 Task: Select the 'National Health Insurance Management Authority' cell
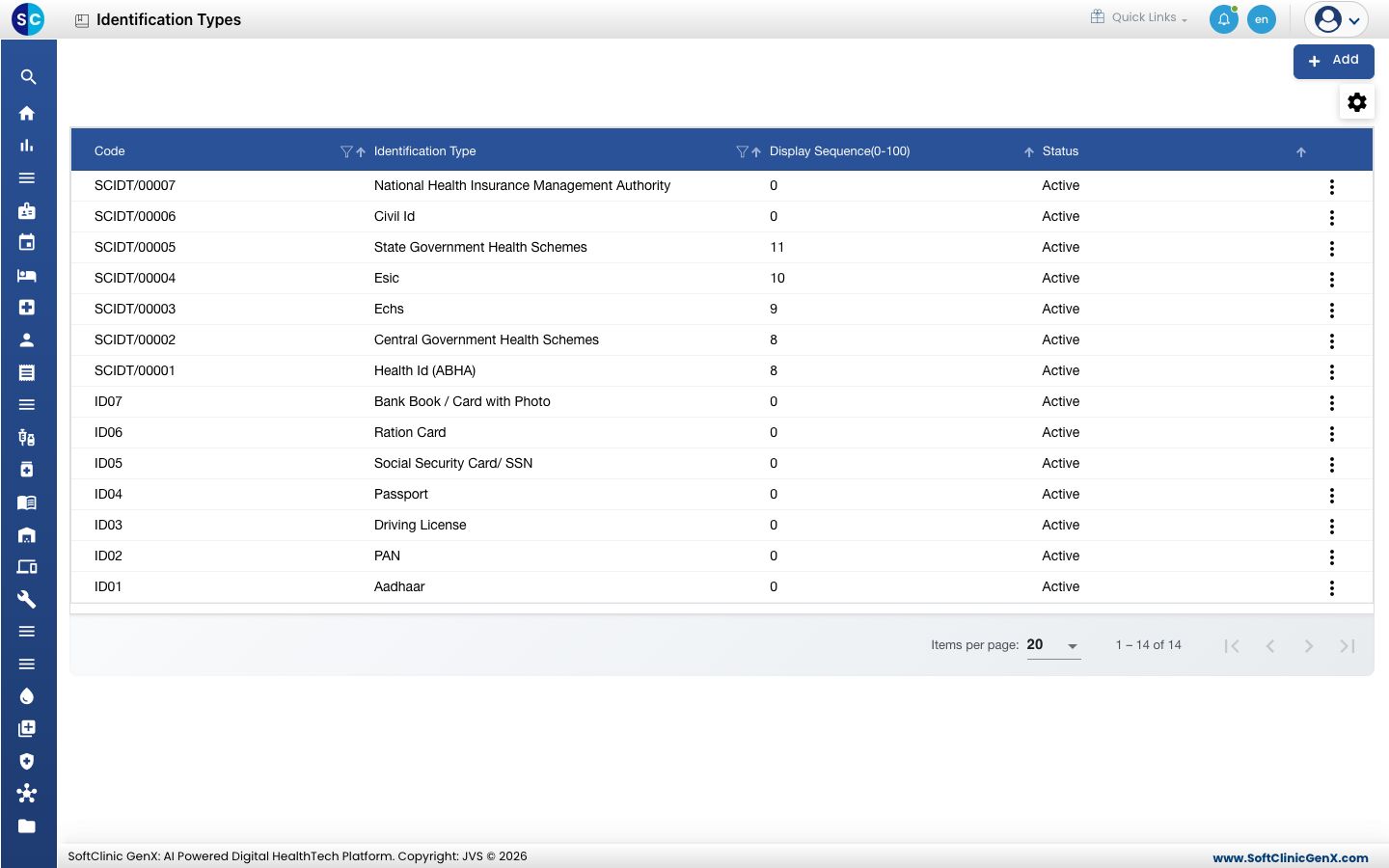(522, 186)
